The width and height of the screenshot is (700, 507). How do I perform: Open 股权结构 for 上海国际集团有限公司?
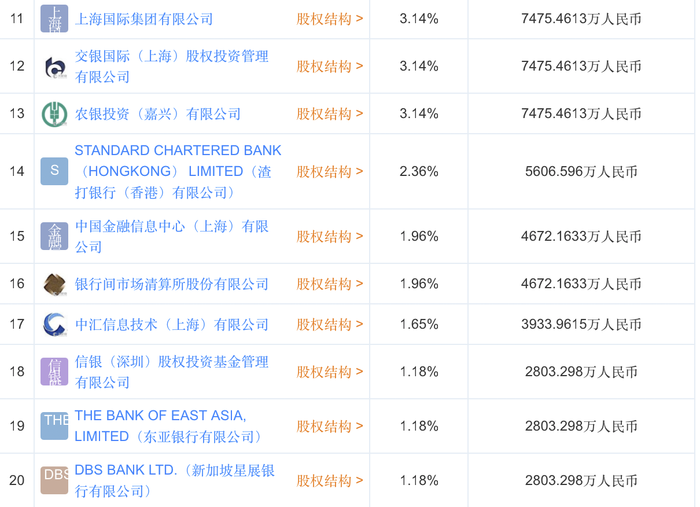[x=330, y=19]
